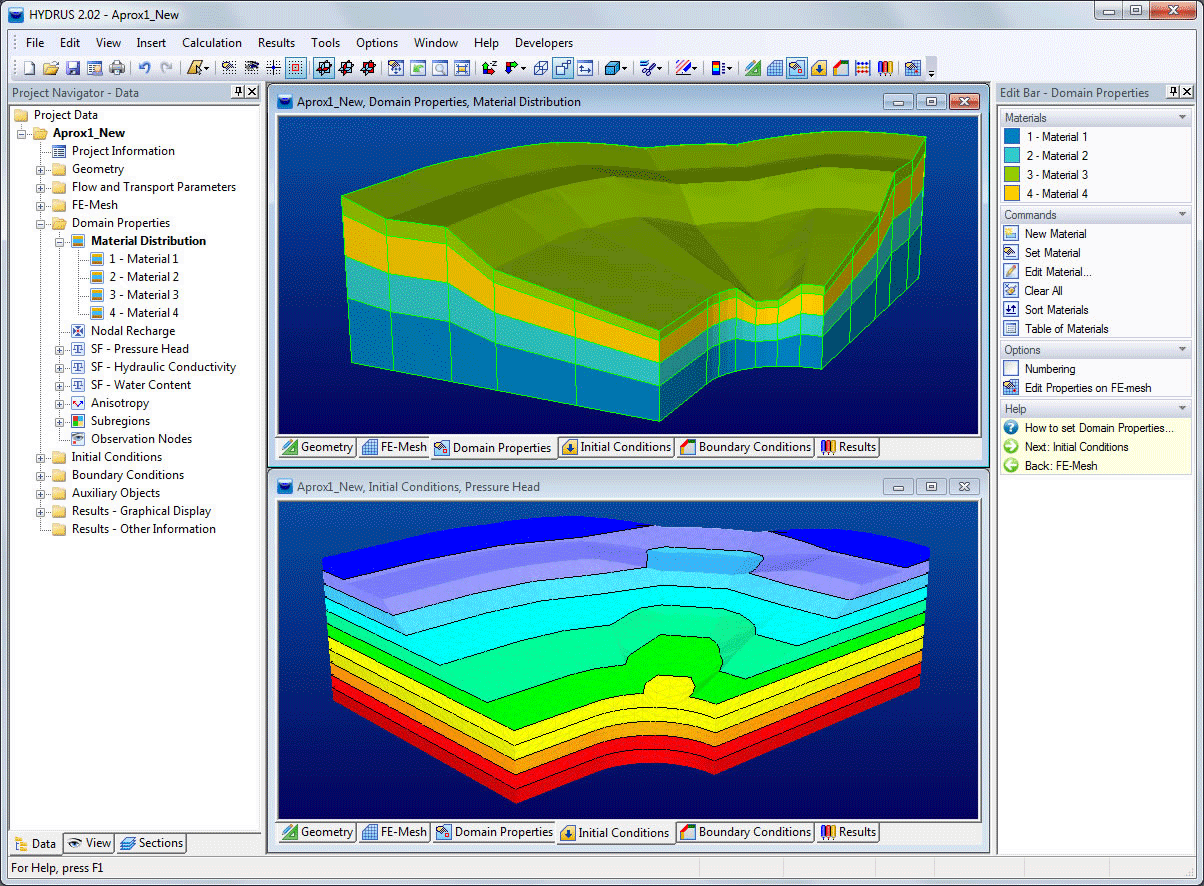
Task: Click the New Material command icon
Action: pos(1011,234)
